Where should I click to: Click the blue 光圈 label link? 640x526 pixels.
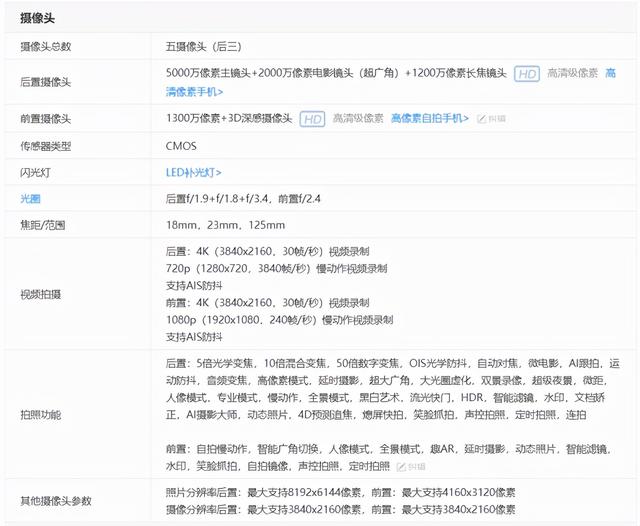[x=31, y=199]
